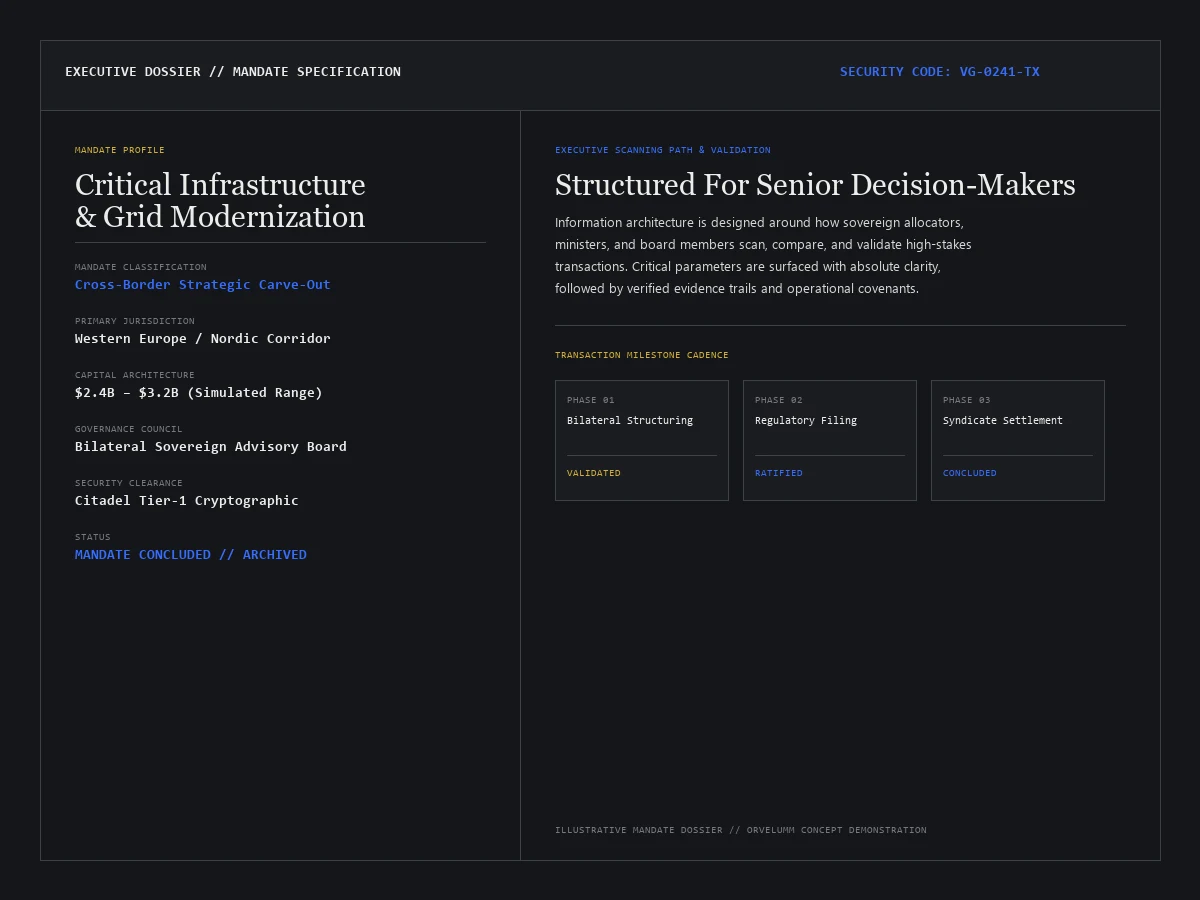Click the 'PHASE 03' label
Screen dimensions: 1200x900
point(967,400)
